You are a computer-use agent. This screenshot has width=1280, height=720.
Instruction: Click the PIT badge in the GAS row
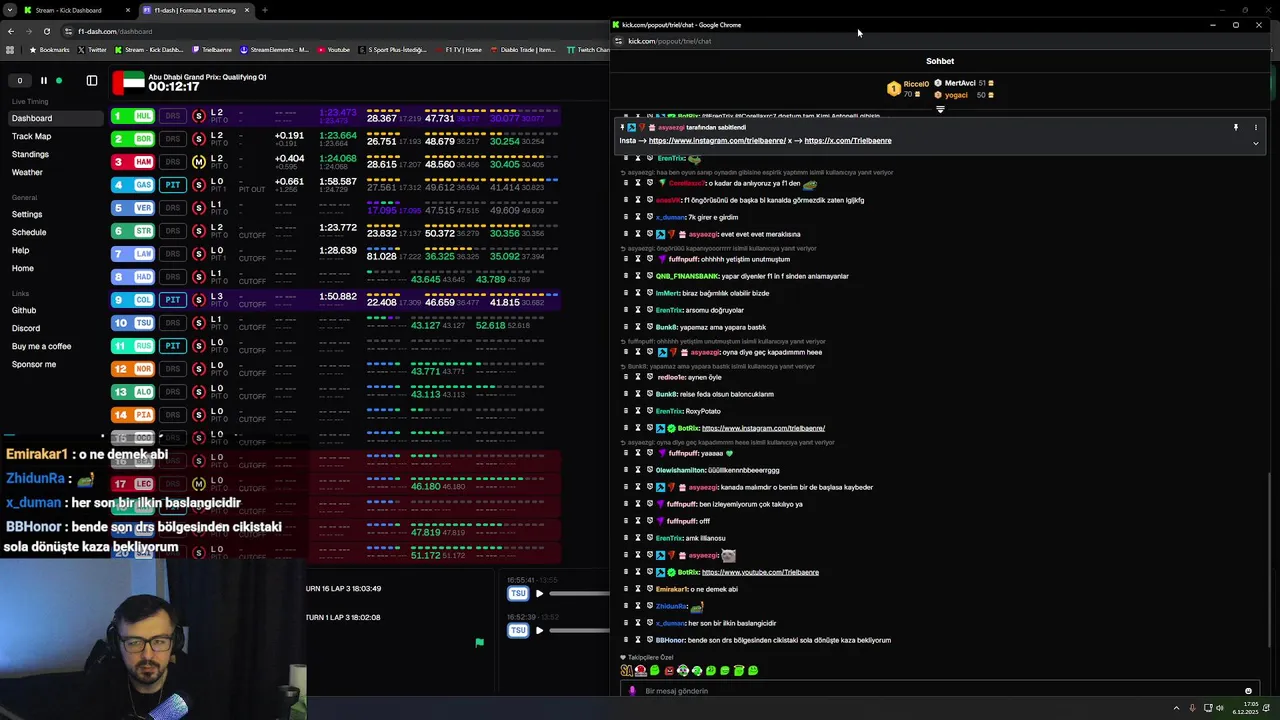pyautogui.click(x=173, y=185)
